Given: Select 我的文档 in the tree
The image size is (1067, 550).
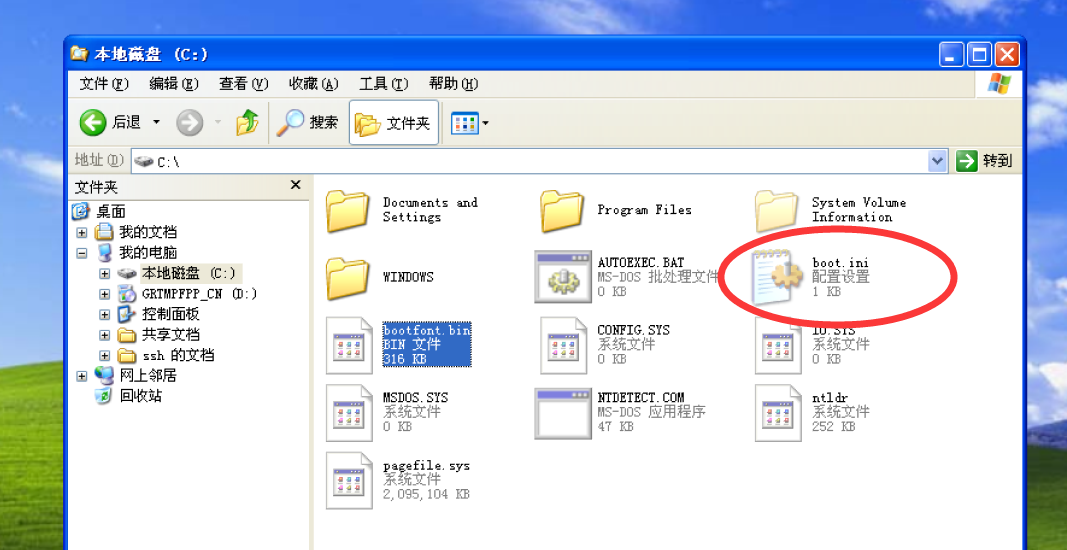Looking at the screenshot, I should (148, 232).
